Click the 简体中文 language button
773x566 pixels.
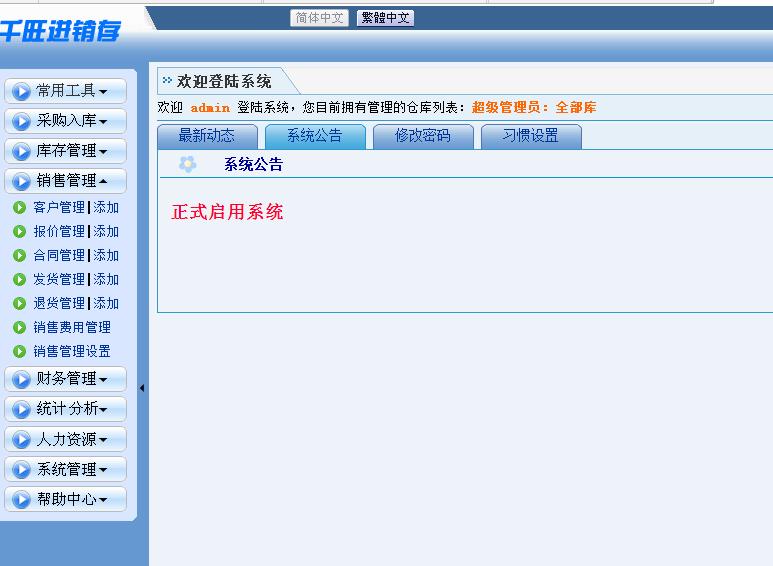(319, 18)
